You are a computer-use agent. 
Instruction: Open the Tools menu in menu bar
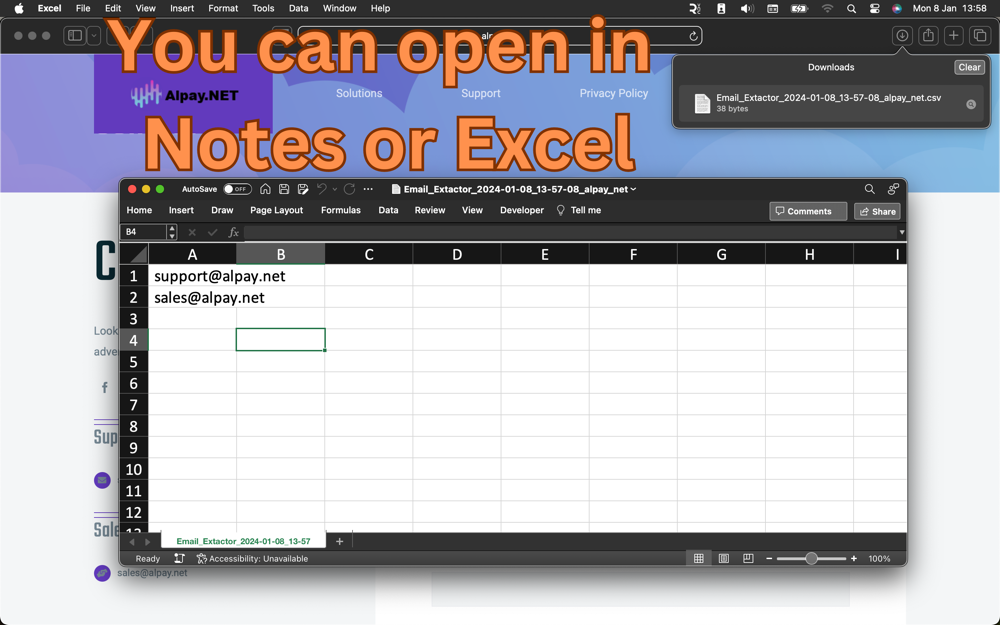[x=263, y=8]
